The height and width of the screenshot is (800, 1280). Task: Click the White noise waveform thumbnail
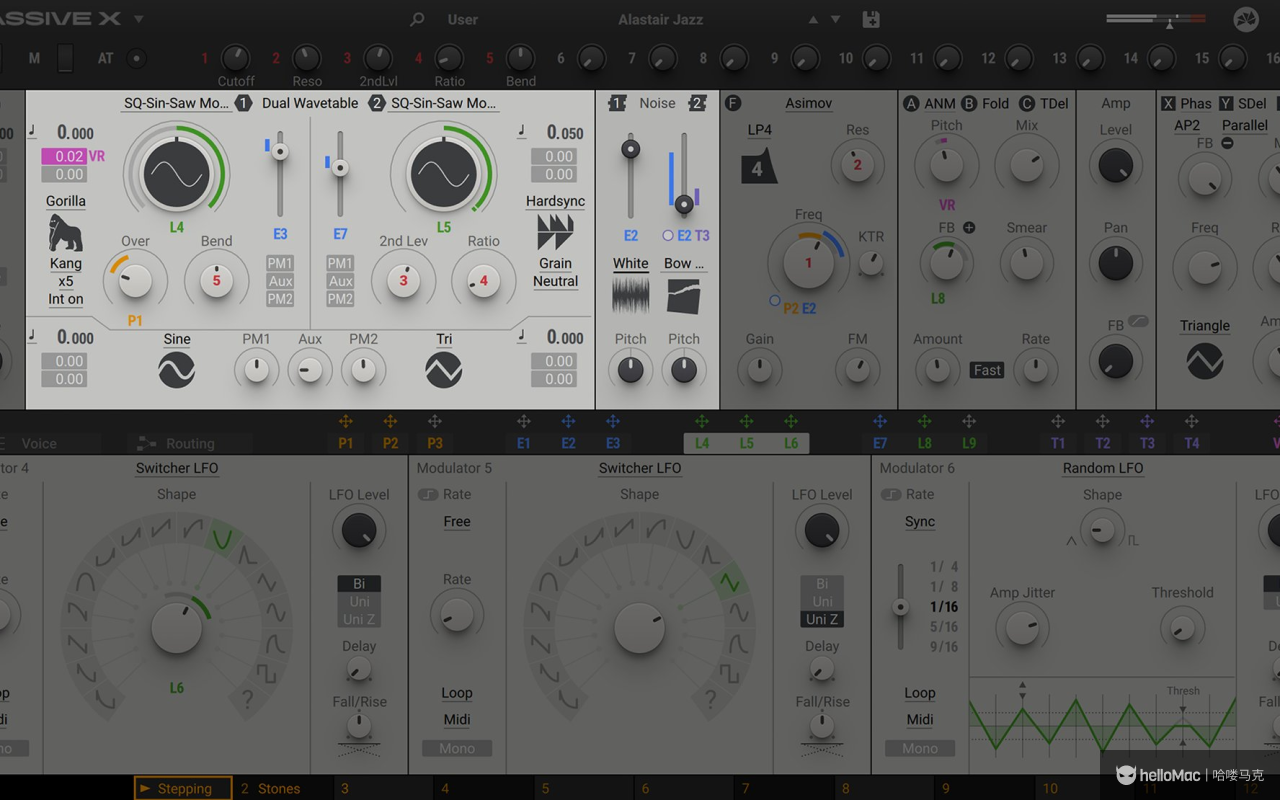point(631,296)
